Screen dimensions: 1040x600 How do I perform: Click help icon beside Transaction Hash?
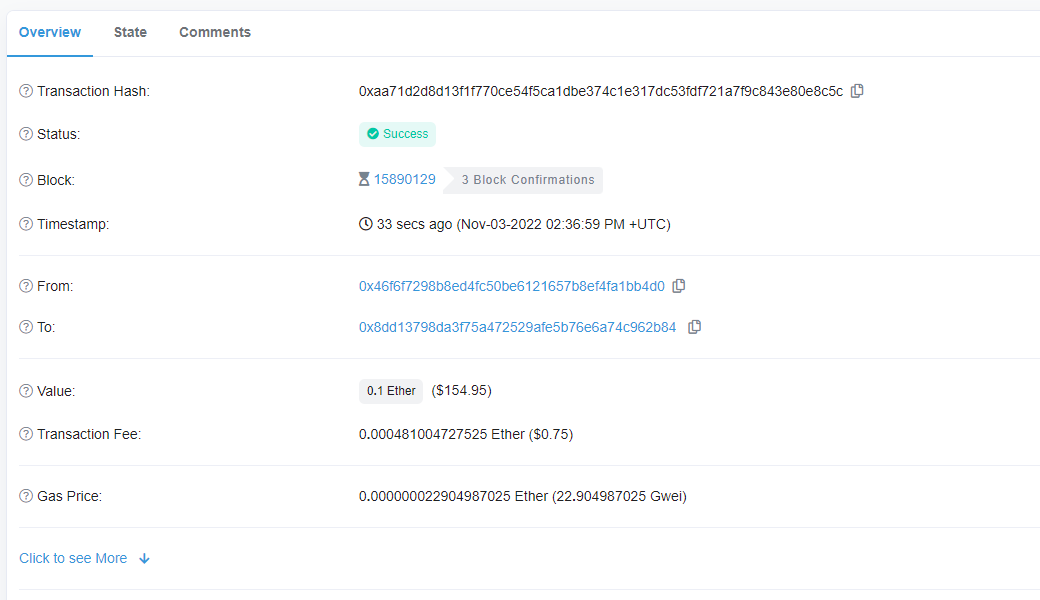coord(26,91)
